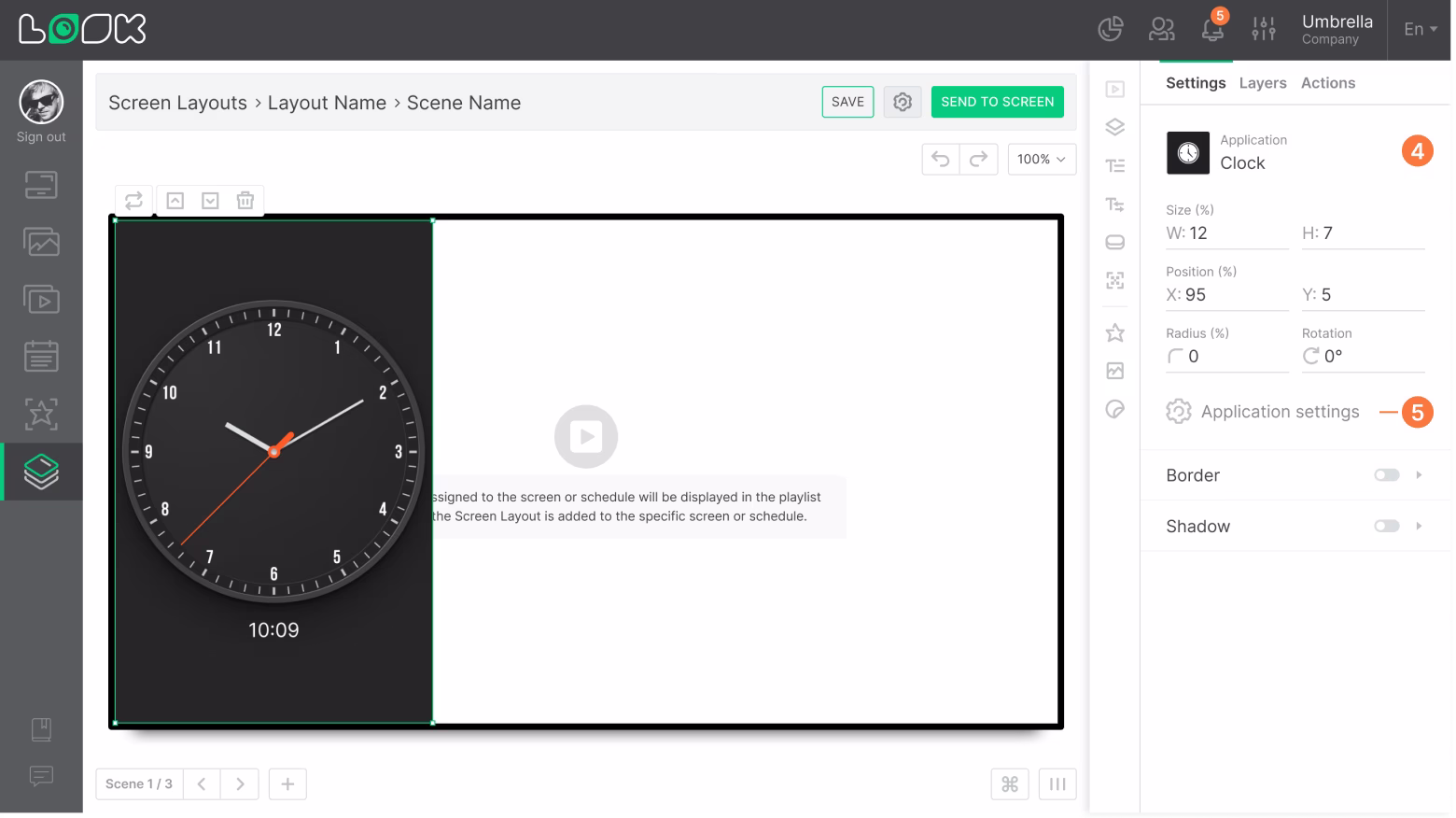Switch to Layers tab

click(1263, 83)
